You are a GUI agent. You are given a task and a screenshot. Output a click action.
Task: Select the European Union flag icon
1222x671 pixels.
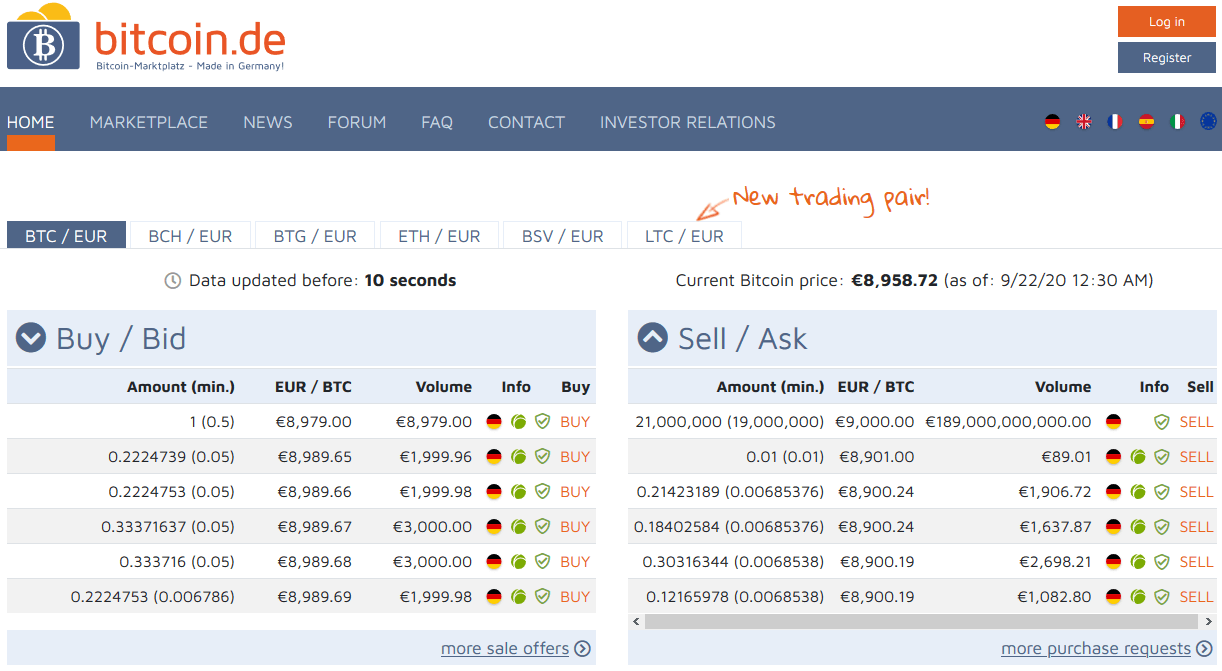click(1209, 122)
